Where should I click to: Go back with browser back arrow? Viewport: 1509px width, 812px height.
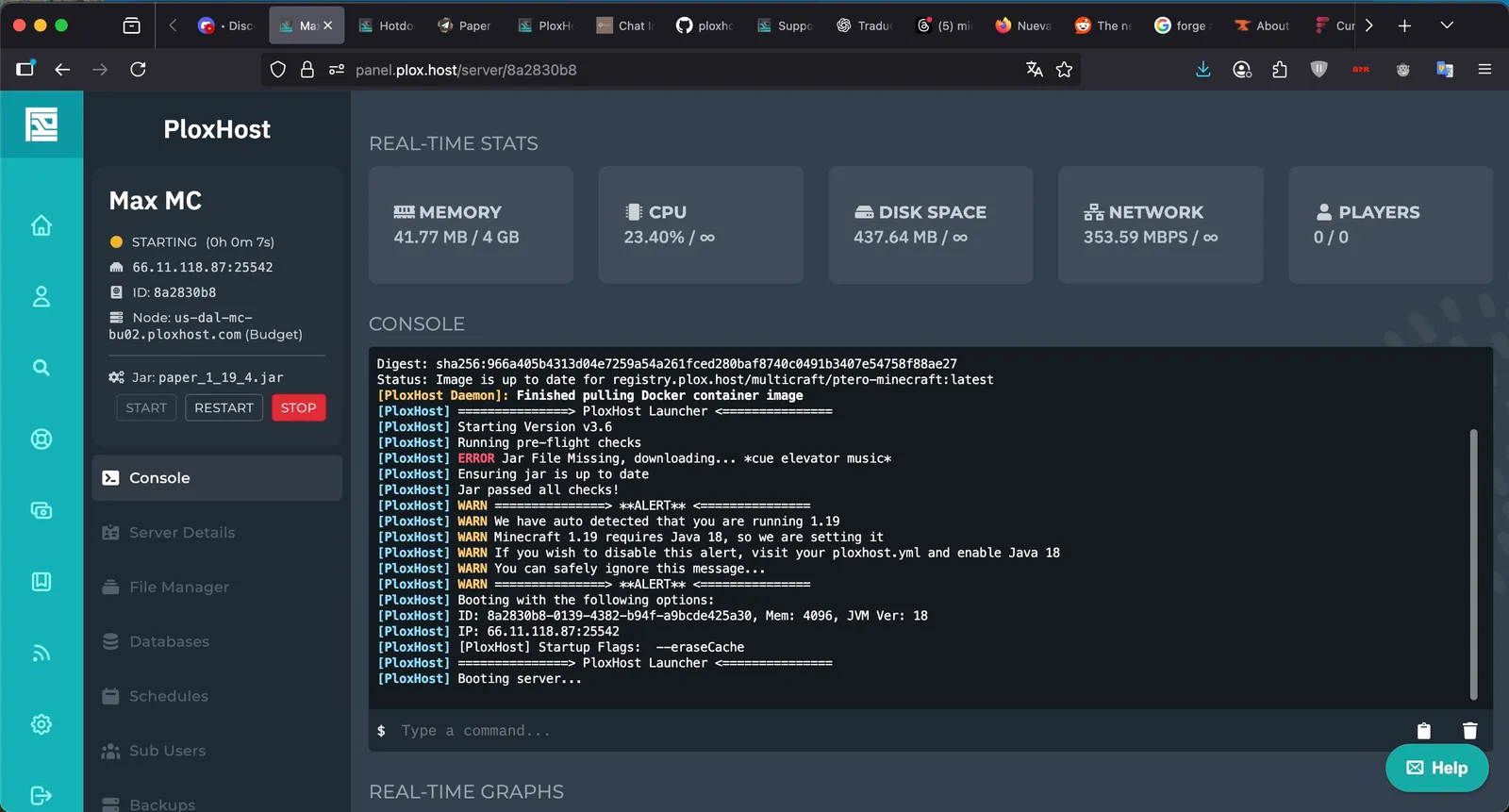click(x=62, y=69)
